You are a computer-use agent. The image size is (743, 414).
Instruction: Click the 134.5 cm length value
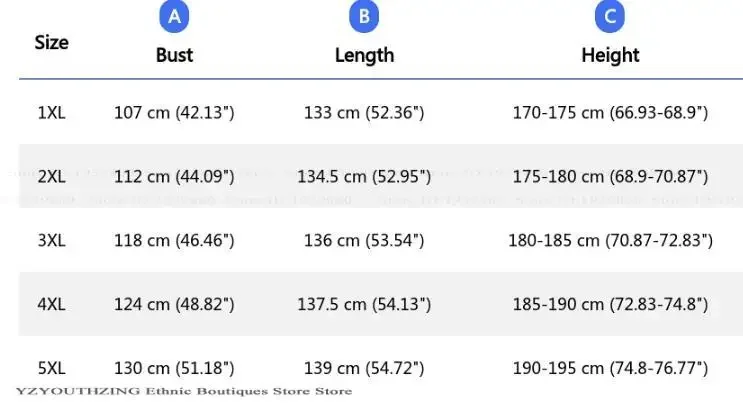click(364, 176)
